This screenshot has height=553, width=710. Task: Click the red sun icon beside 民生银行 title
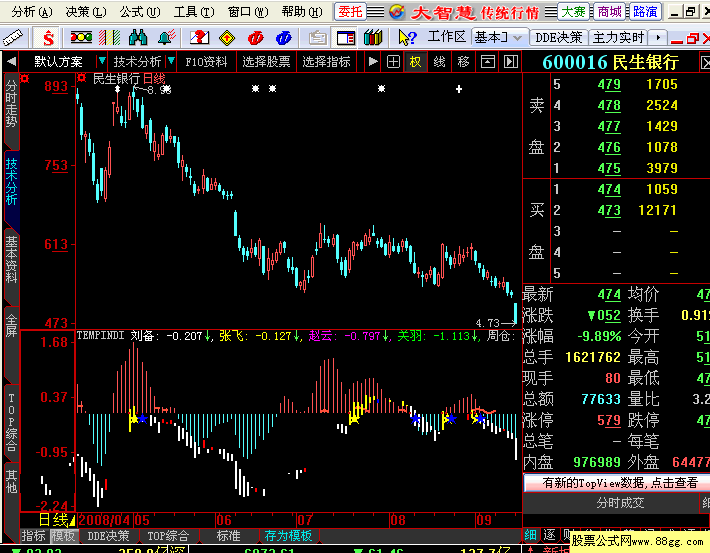tap(81, 78)
